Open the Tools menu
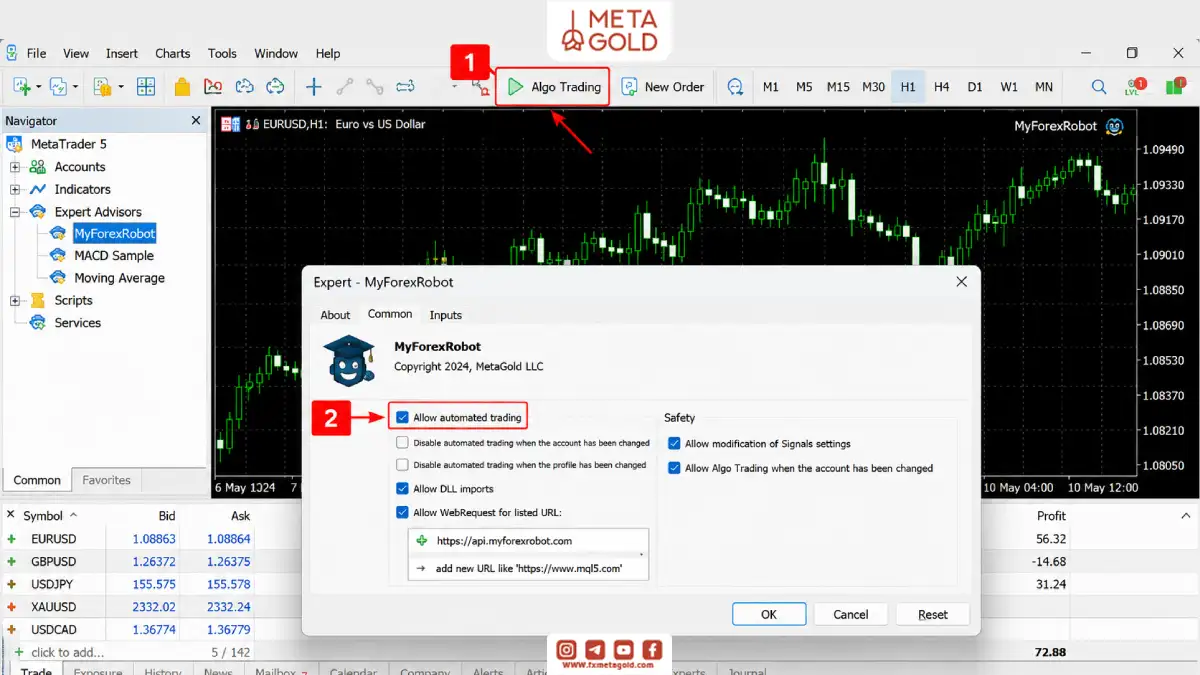 222,53
